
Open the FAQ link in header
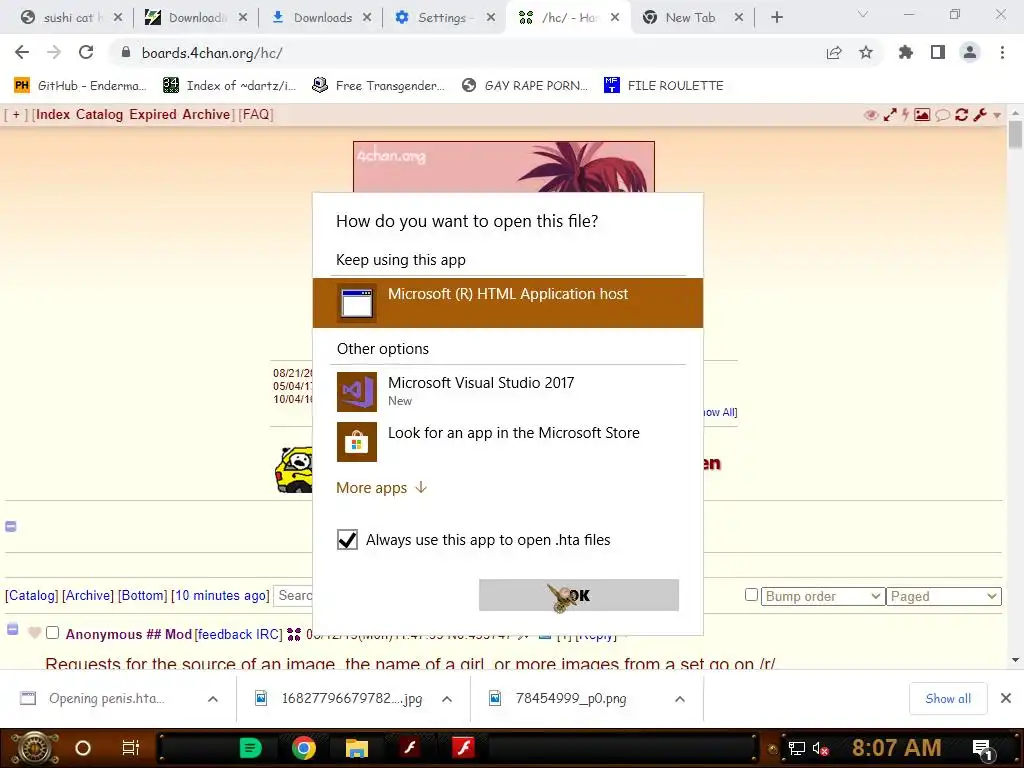(x=255, y=114)
